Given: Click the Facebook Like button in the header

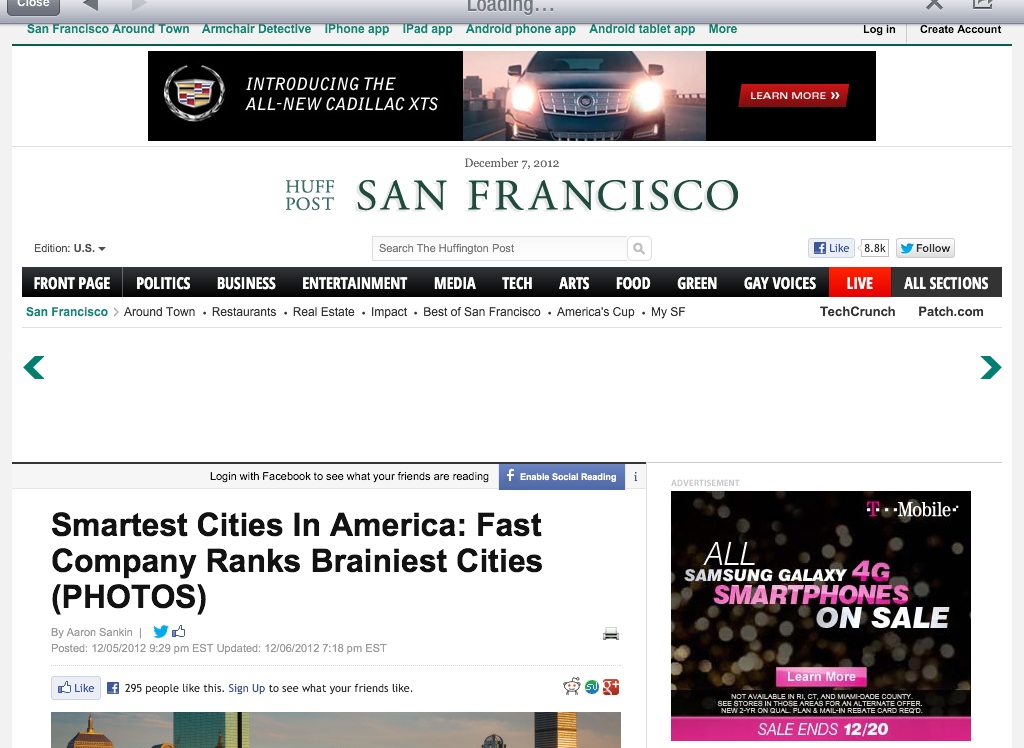Looking at the screenshot, I should pos(831,248).
